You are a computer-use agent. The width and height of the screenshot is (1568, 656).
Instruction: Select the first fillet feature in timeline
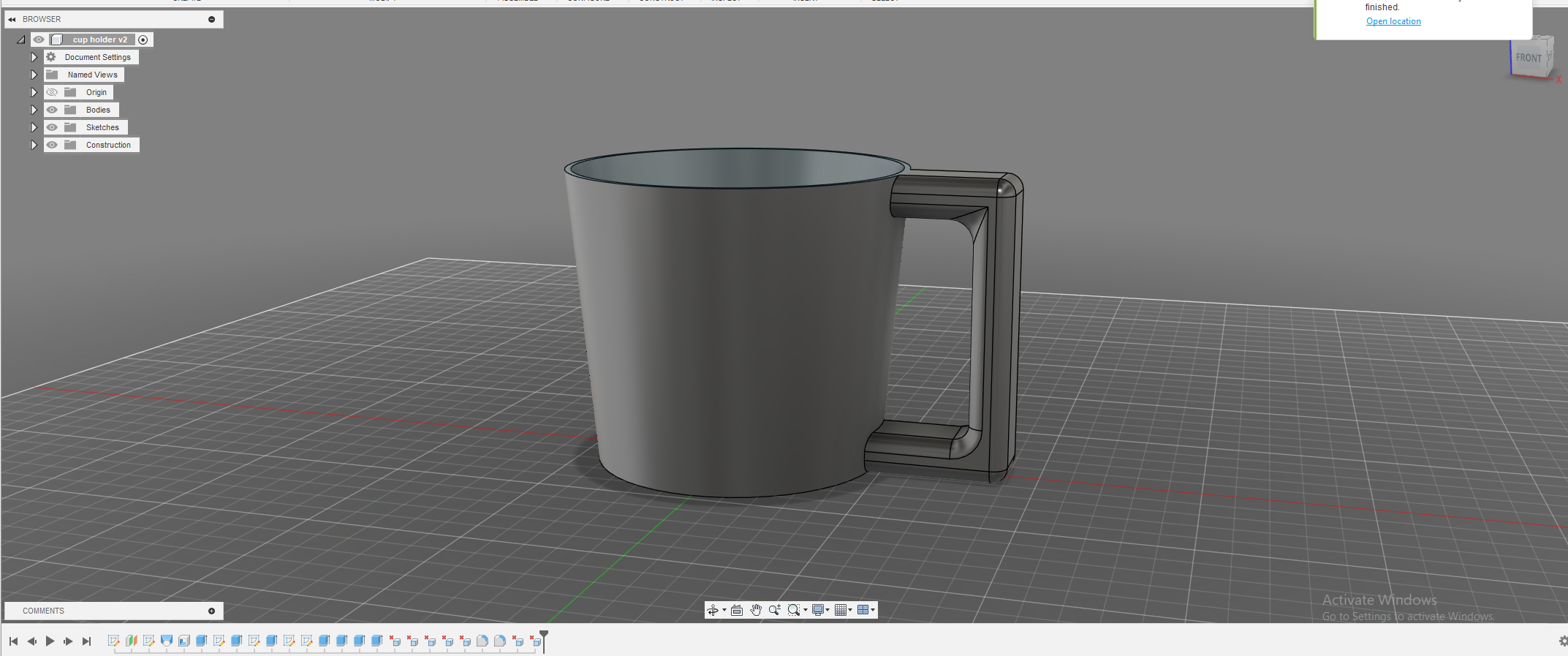[x=482, y=641]
